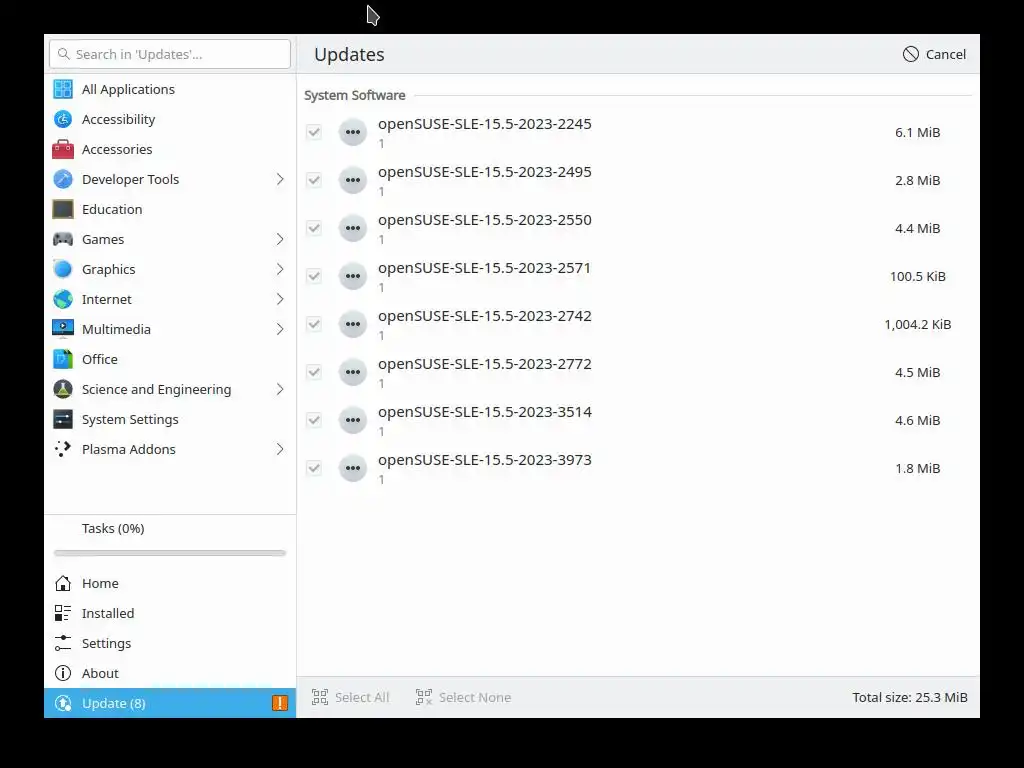
Task: Click openSUSE-SLE-15.5-2023-2772 update name
Action: tap(485, 364)
